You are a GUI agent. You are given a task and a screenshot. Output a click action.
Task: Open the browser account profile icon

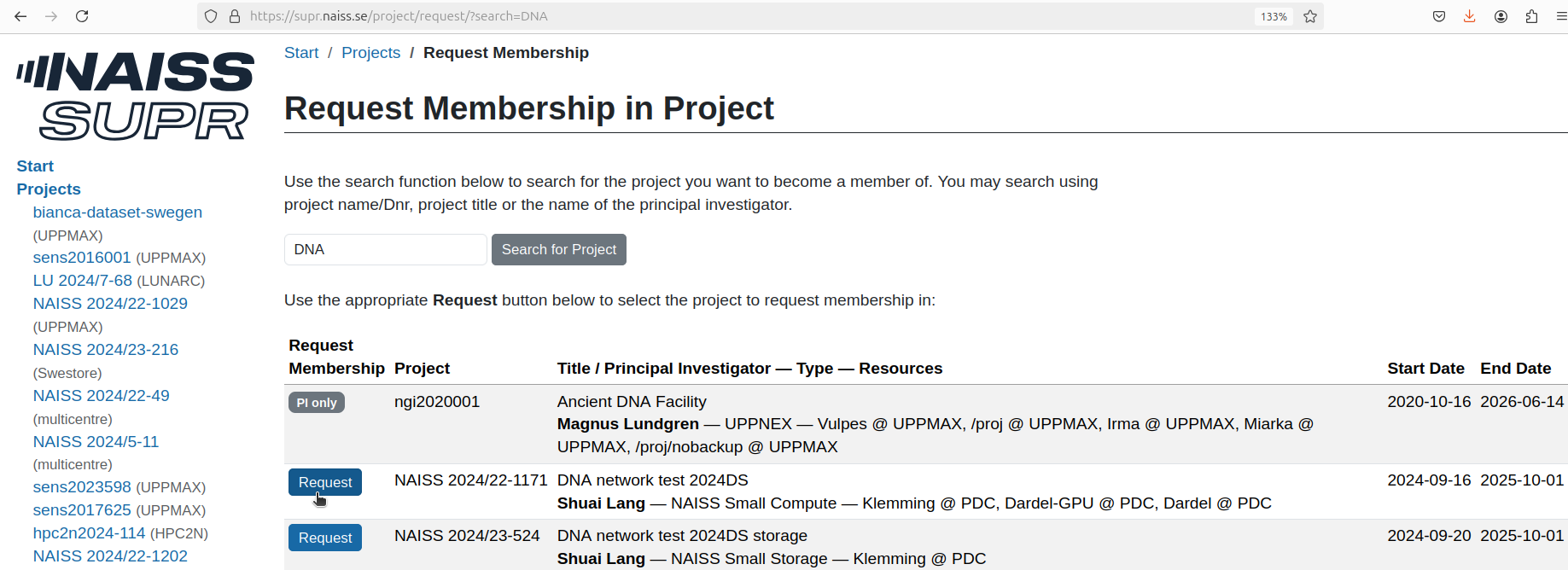(1501, 15)
